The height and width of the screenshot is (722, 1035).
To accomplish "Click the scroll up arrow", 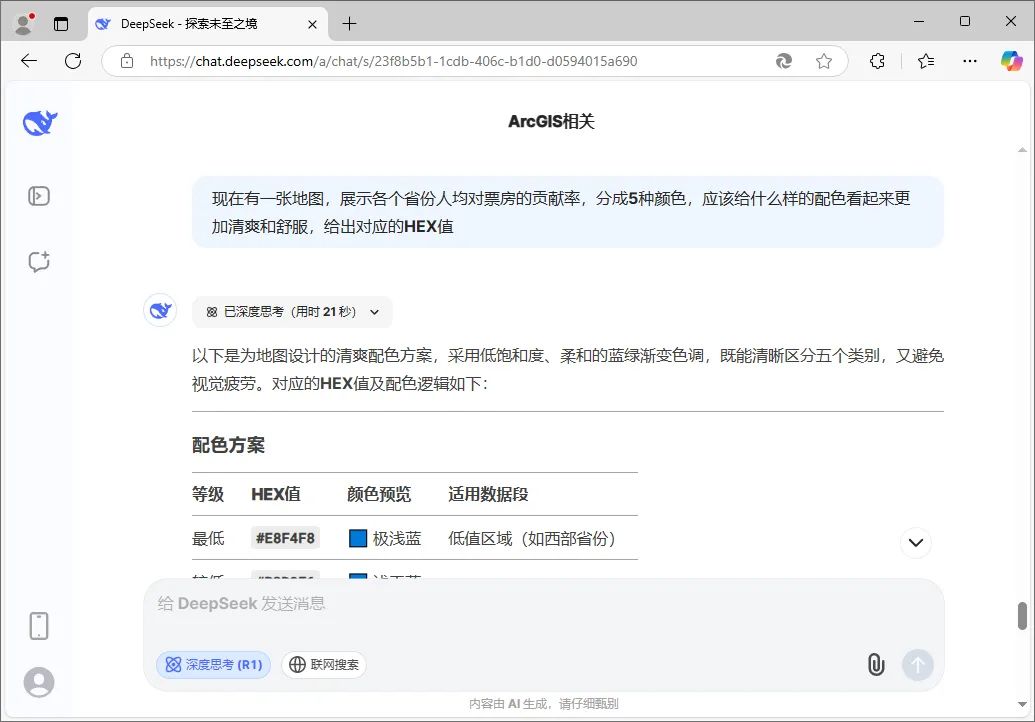I will 1022,150.
